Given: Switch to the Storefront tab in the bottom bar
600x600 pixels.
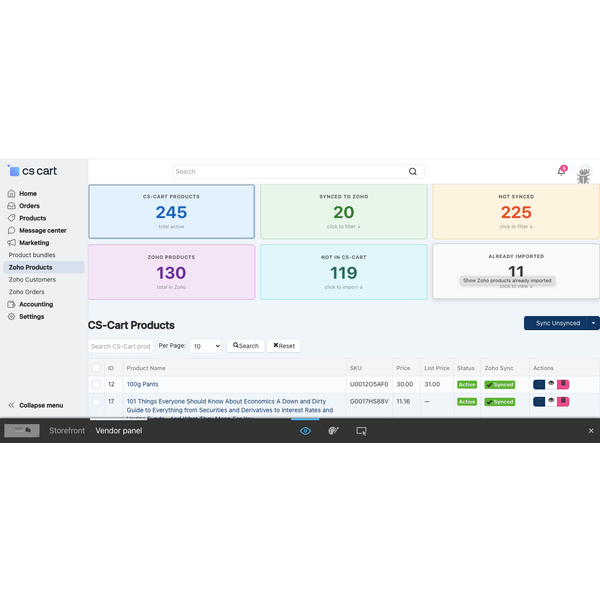Looking at the screenshot, I should coord(67,431).
